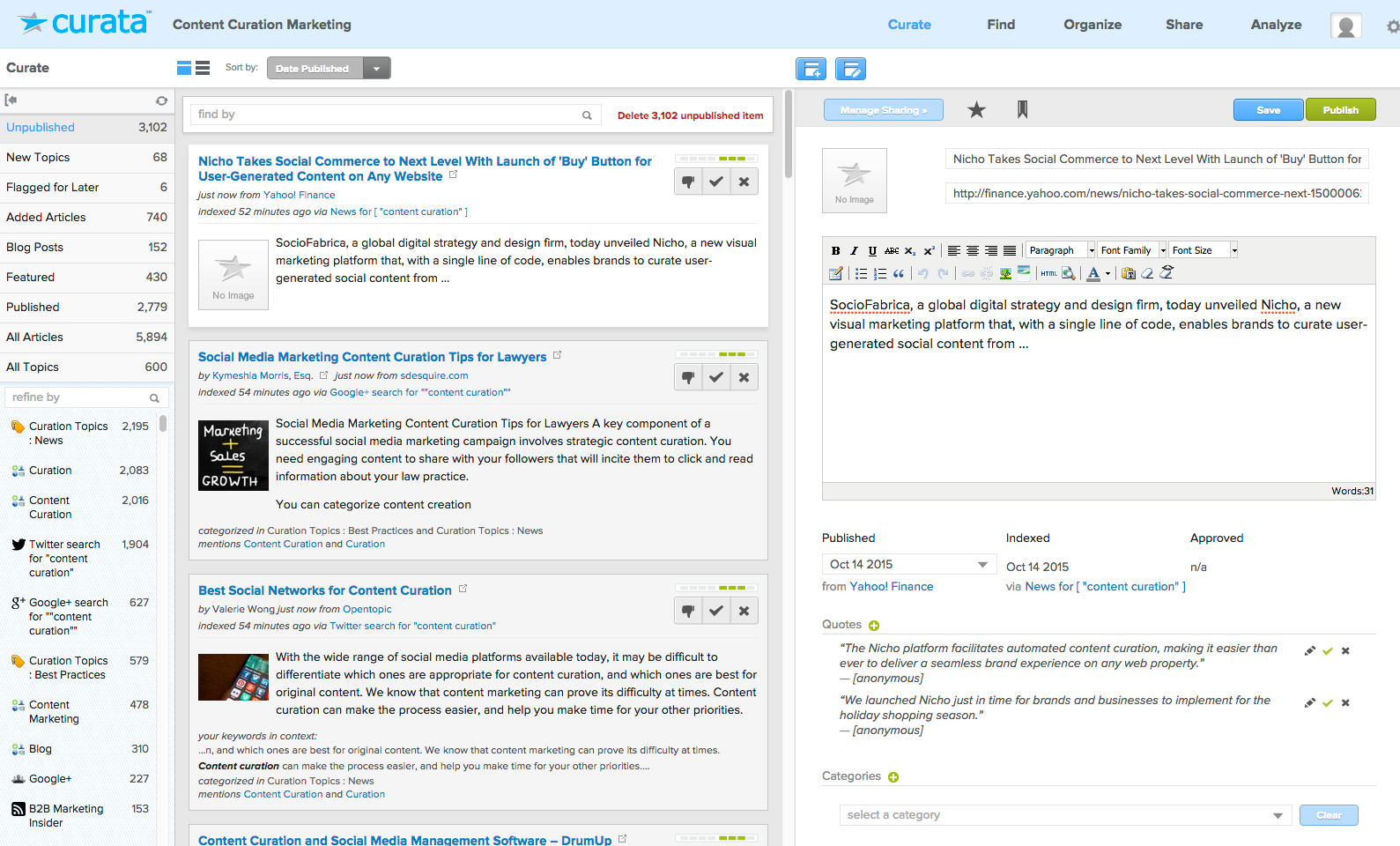
Task: Click the bookmark flag icon in the editor header
Action: click(x=1022, y=110)
